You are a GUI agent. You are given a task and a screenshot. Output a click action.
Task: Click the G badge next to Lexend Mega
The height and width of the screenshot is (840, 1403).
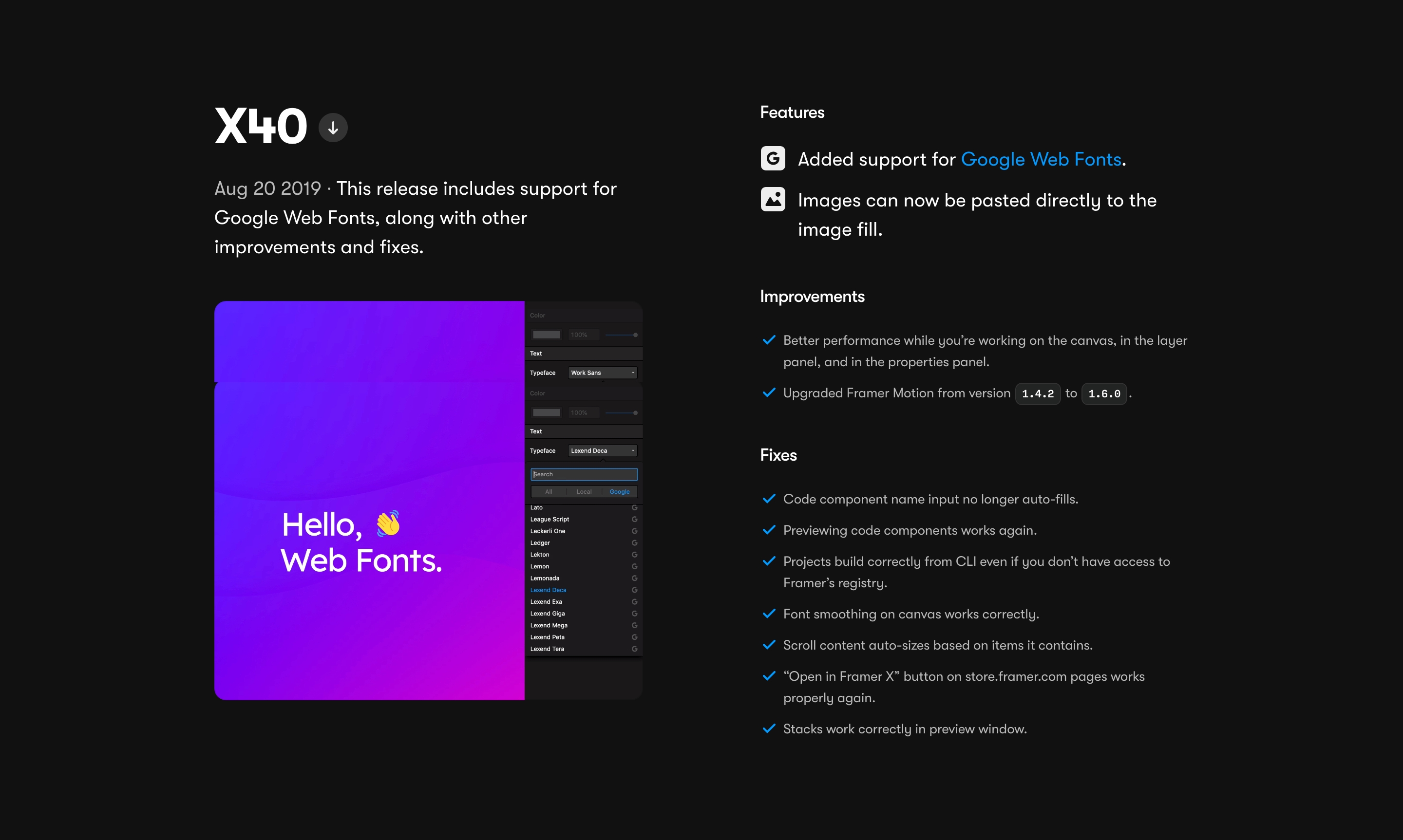635,625
